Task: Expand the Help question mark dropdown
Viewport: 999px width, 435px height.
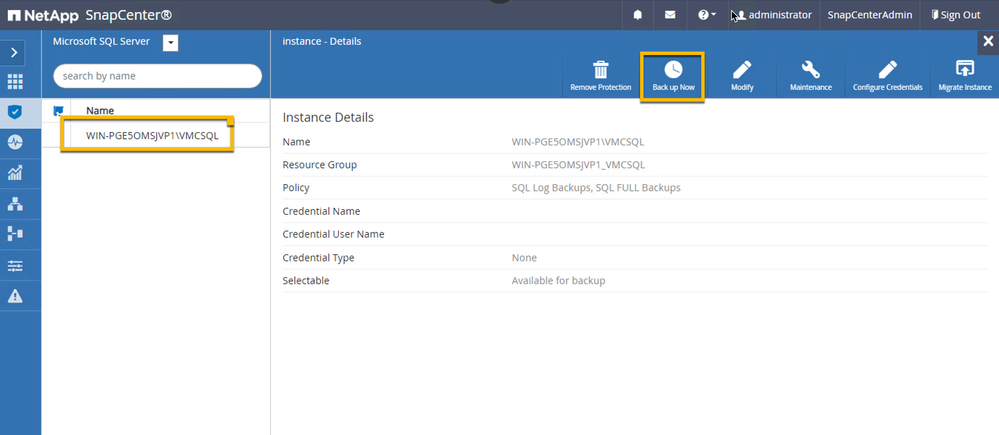Action: click(706, 15)
